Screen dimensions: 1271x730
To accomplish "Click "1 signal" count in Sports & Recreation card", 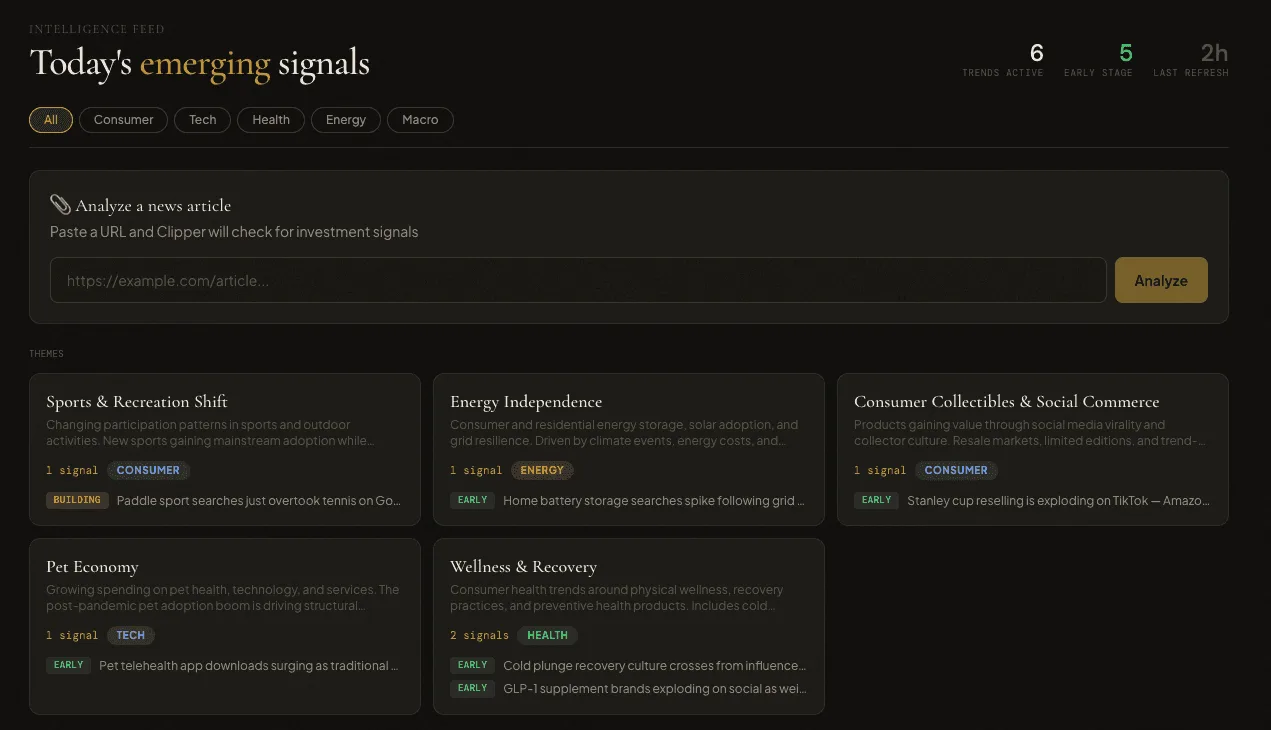I will tap(72, 471).
